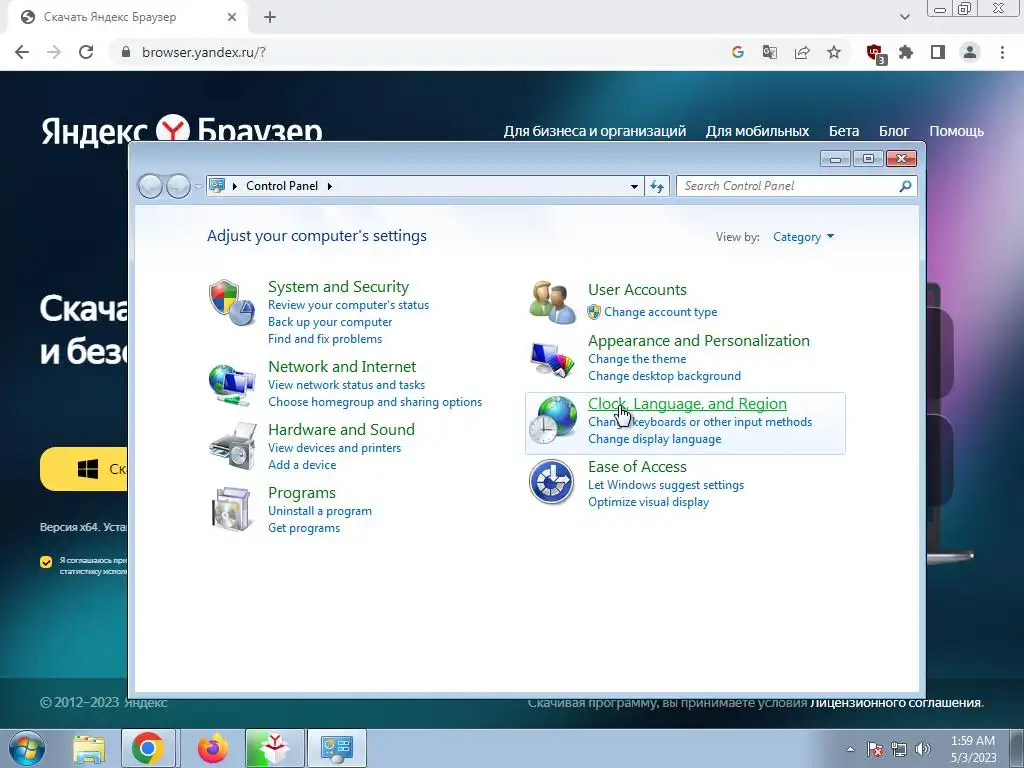Click the taskbar clock showing 1:59 AM
Image resolution: width=1024 pixels, height=768 pixels.
pyautogui.click(x=972, y=749)
